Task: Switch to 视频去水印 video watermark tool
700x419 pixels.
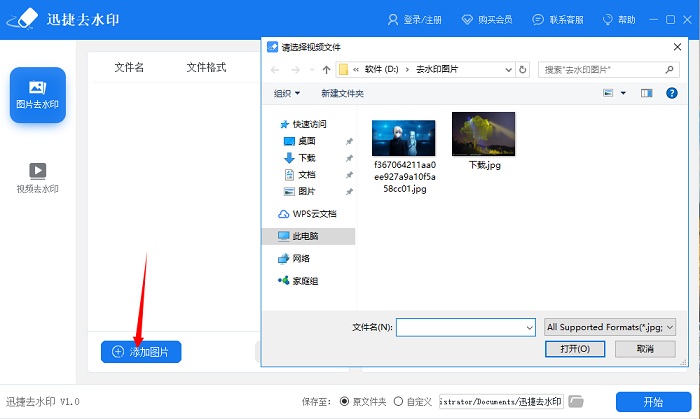Action: pyautogui.click(x=38, y=178)
